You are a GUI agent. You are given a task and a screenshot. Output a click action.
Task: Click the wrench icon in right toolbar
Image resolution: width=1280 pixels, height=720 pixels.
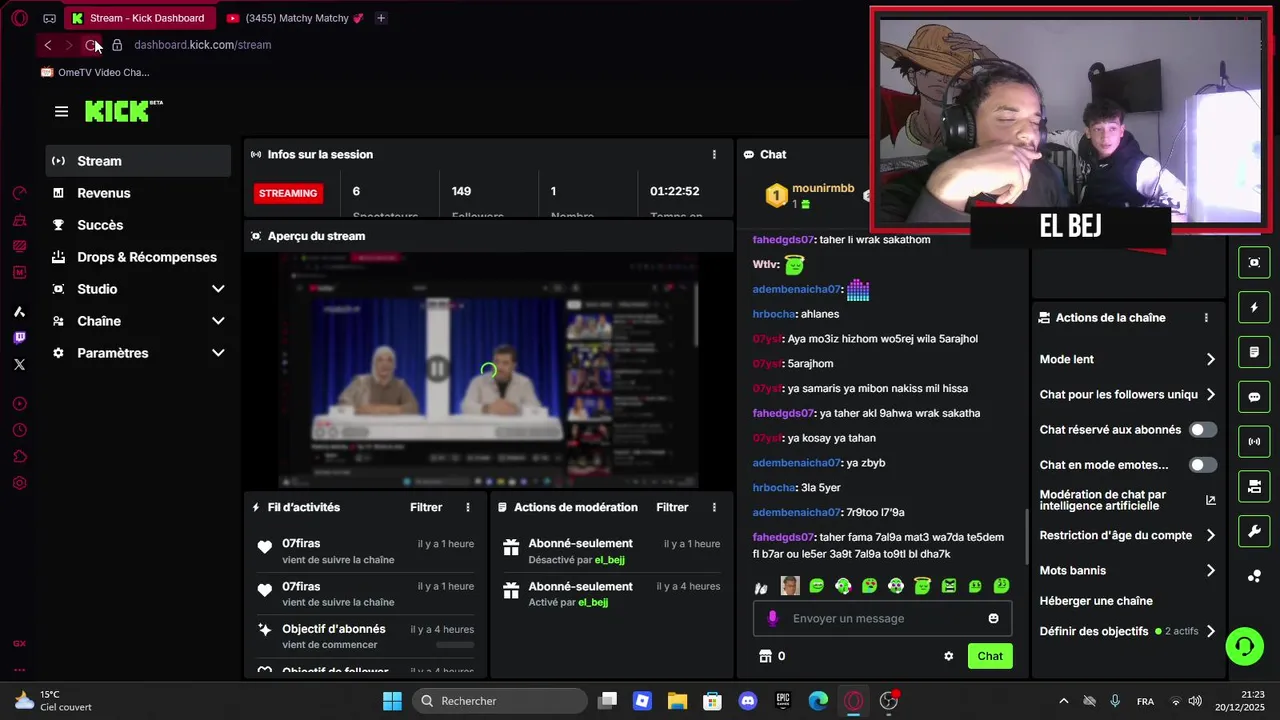1254,531
